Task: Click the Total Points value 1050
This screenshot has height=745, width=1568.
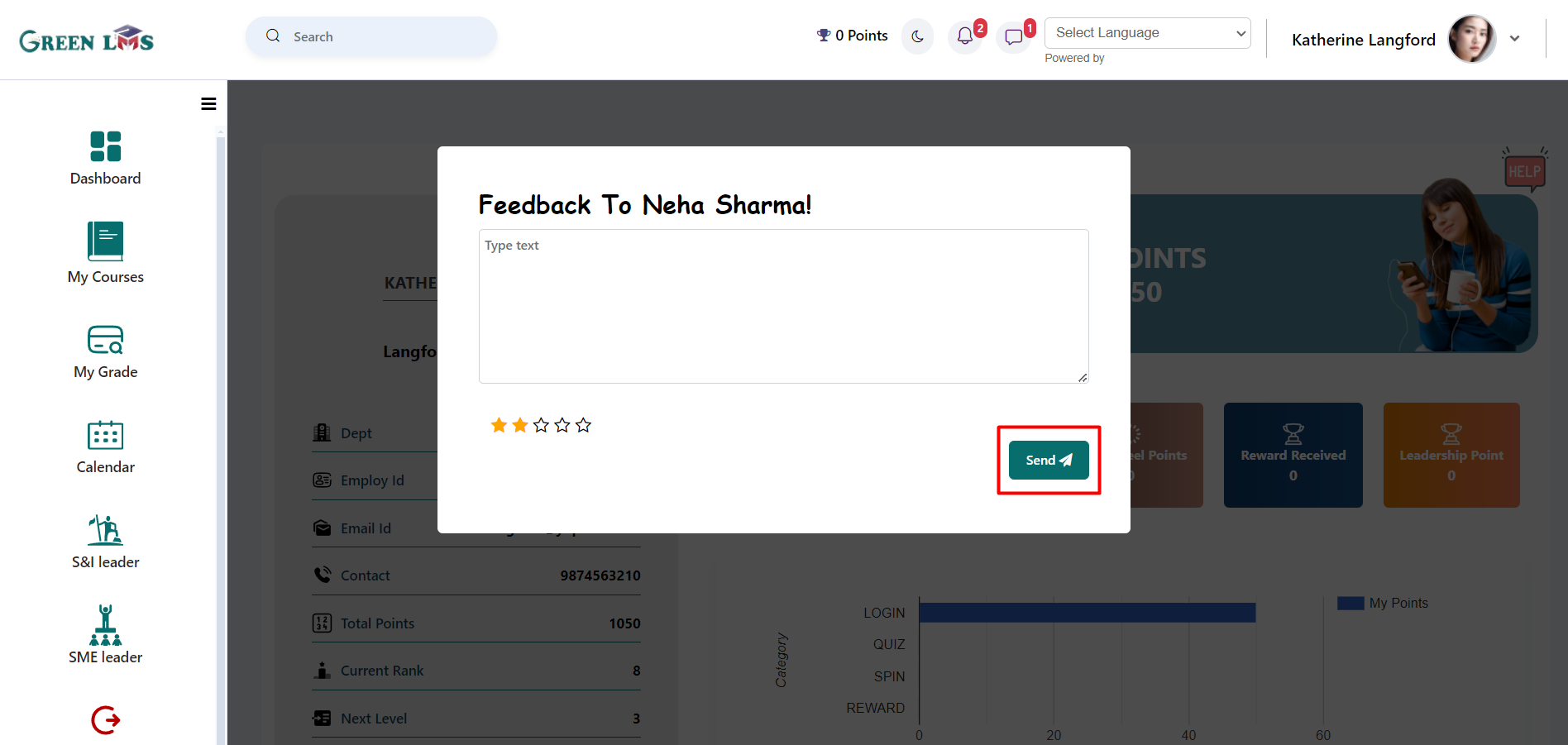Action: click(624, 623)
